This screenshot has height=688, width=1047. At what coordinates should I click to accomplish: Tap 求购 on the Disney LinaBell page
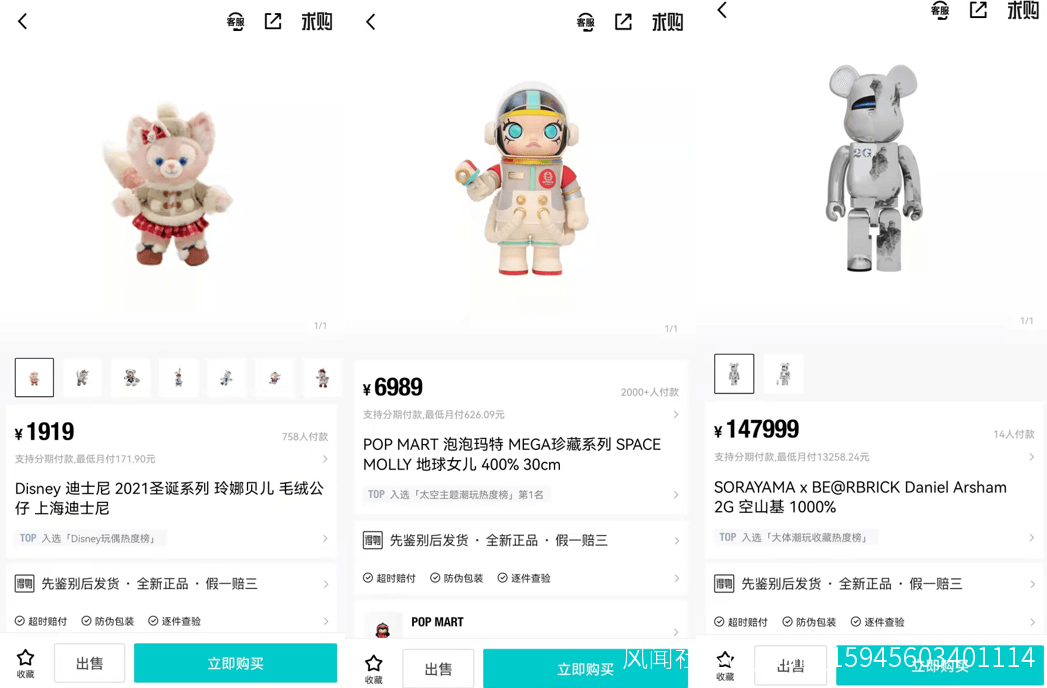(x=317, y=21)
